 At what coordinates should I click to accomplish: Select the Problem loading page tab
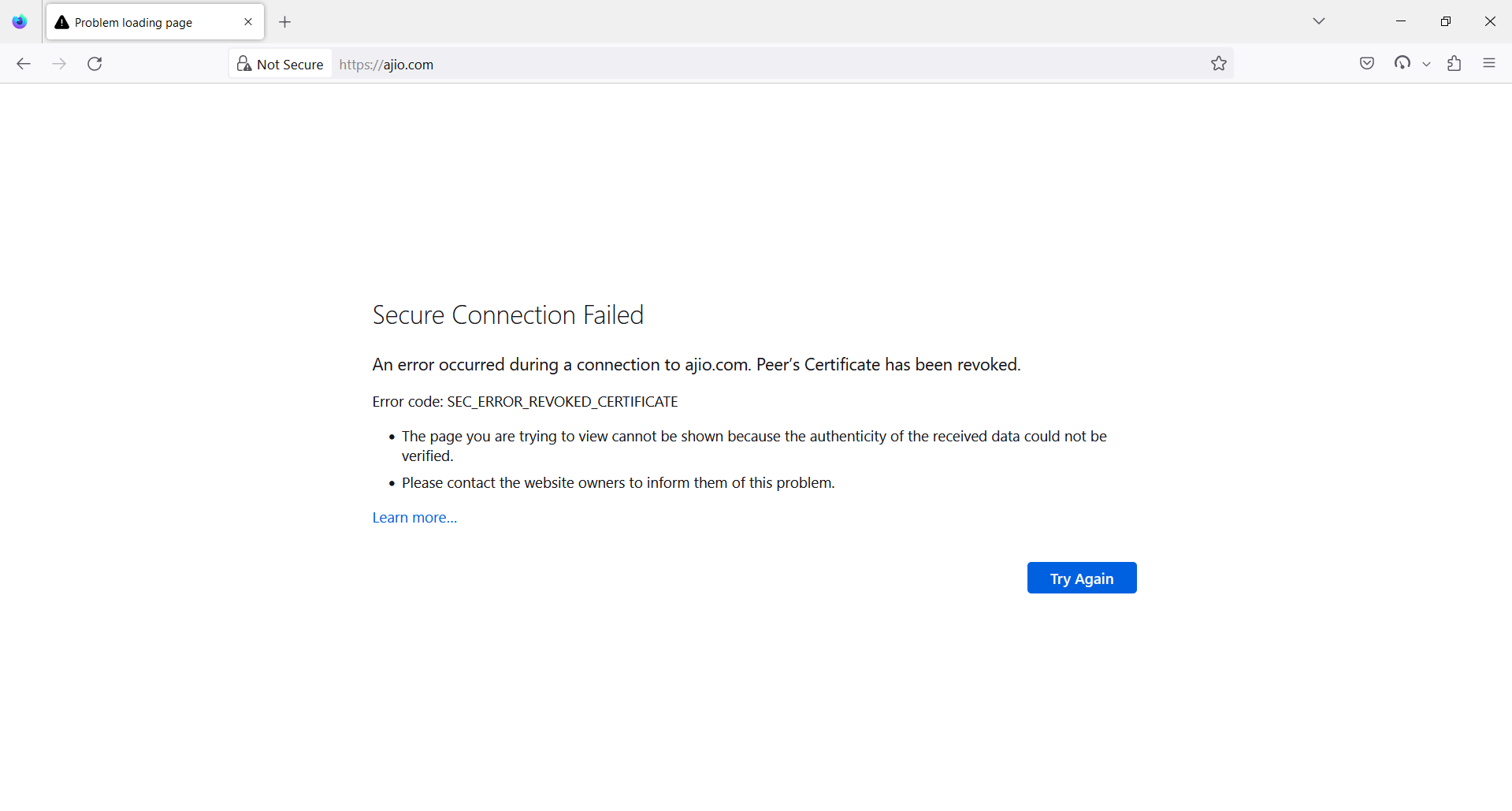pyautogui.click(x=142, y=22)
